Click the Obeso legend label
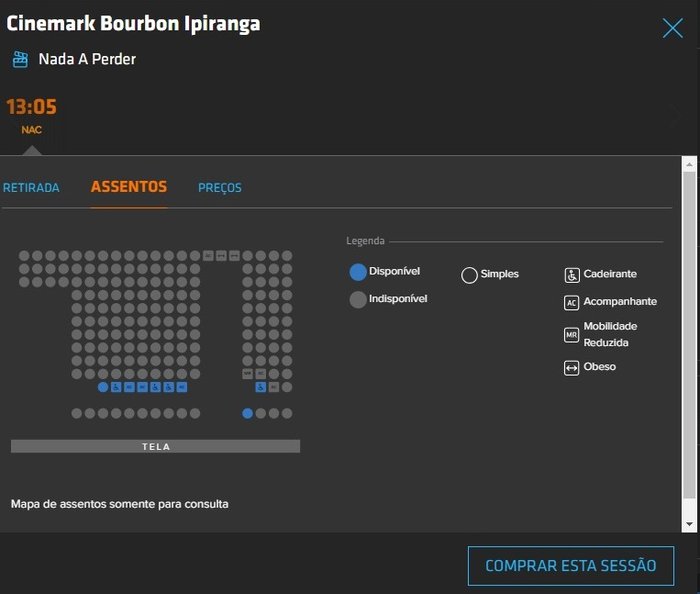 click(600, 367)
